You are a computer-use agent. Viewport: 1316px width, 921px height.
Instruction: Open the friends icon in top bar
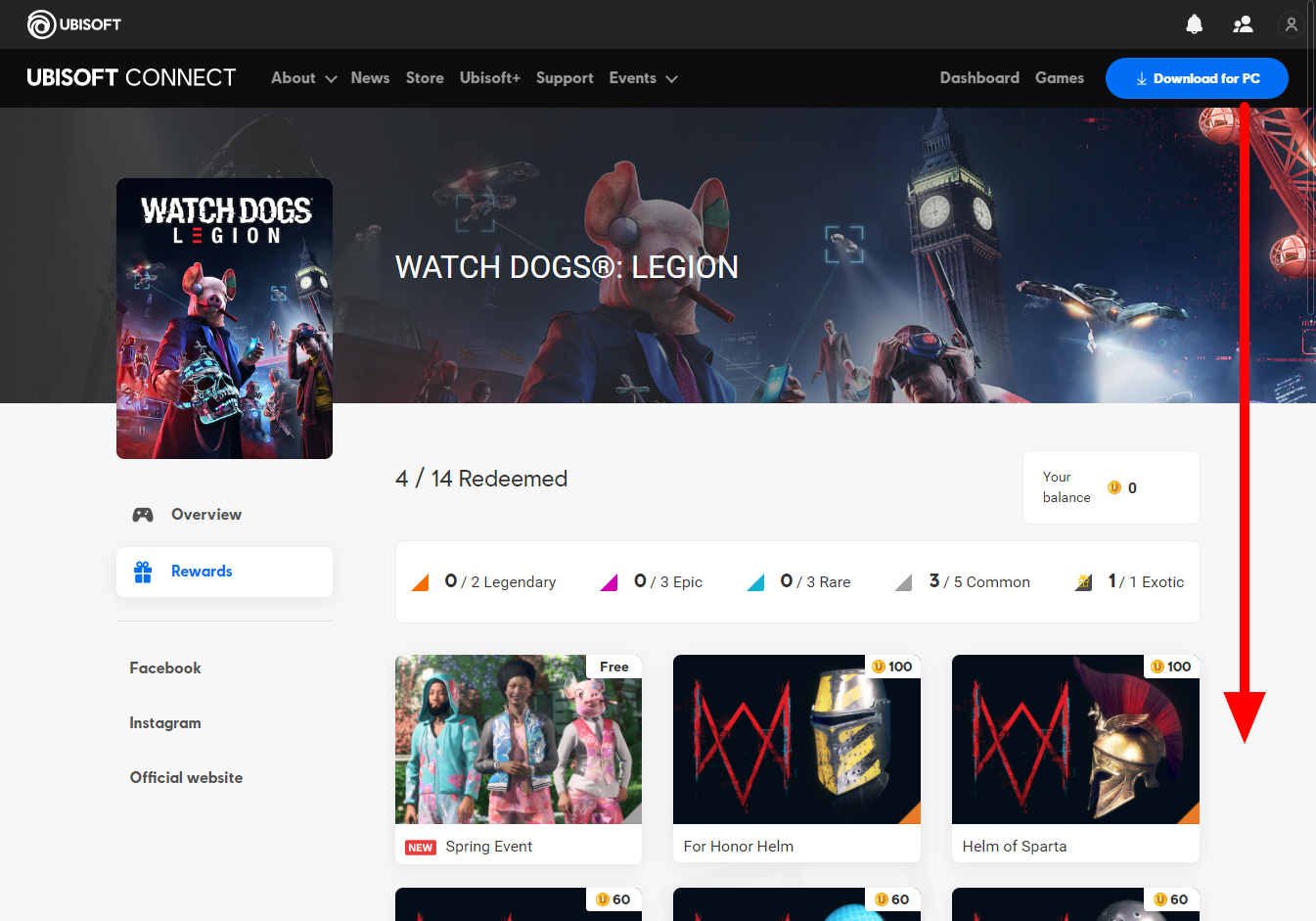pos(1243,24)
